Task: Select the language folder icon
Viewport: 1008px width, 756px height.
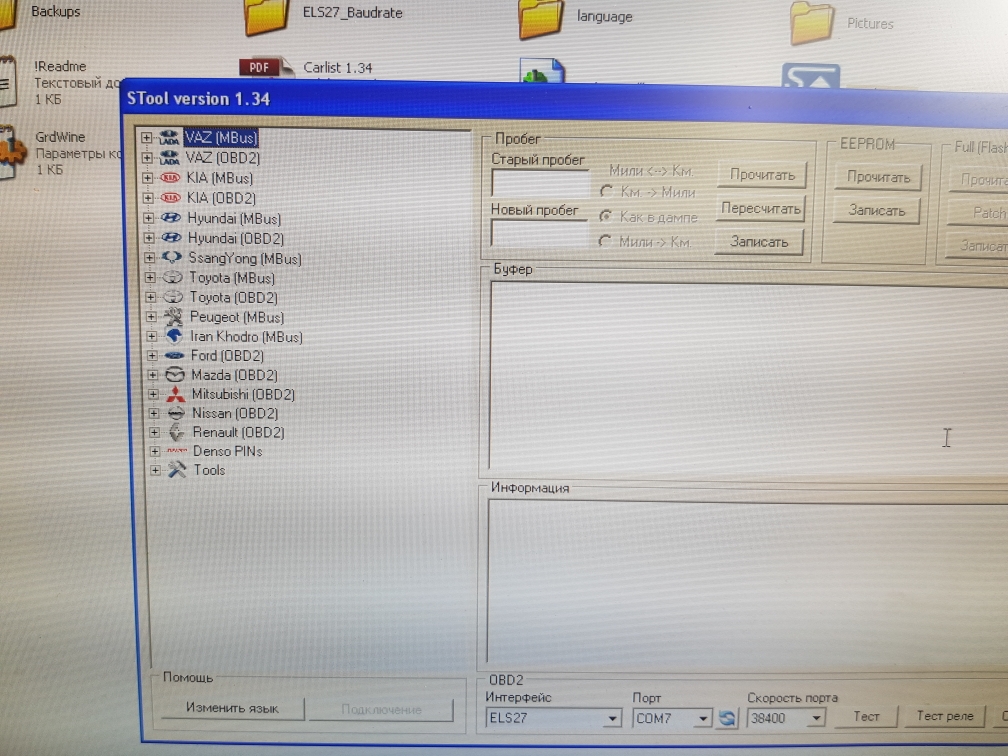Action: (541, 18)
